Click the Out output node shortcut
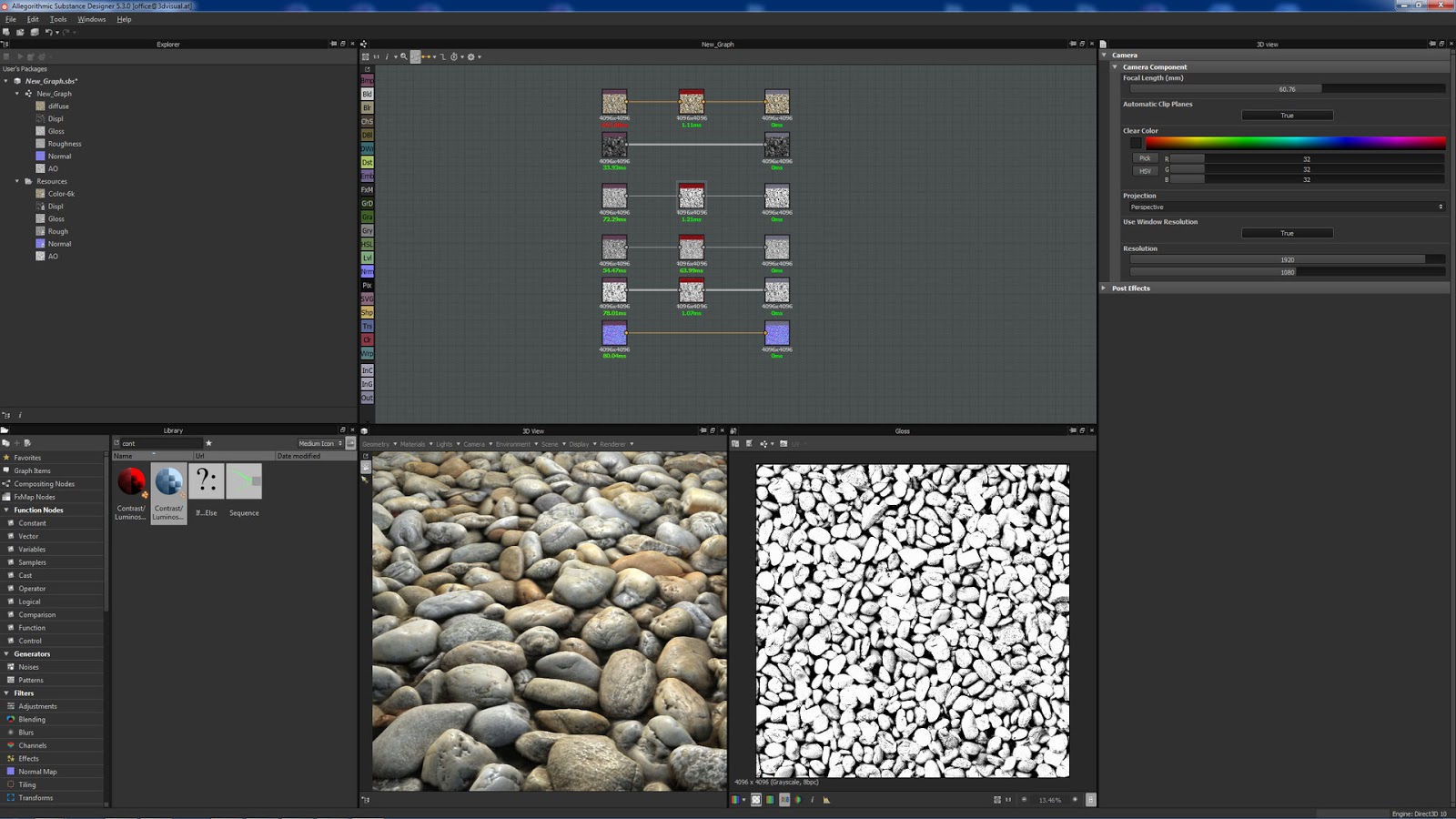Viewport: 1456px width, 819px height. [367, 398]
